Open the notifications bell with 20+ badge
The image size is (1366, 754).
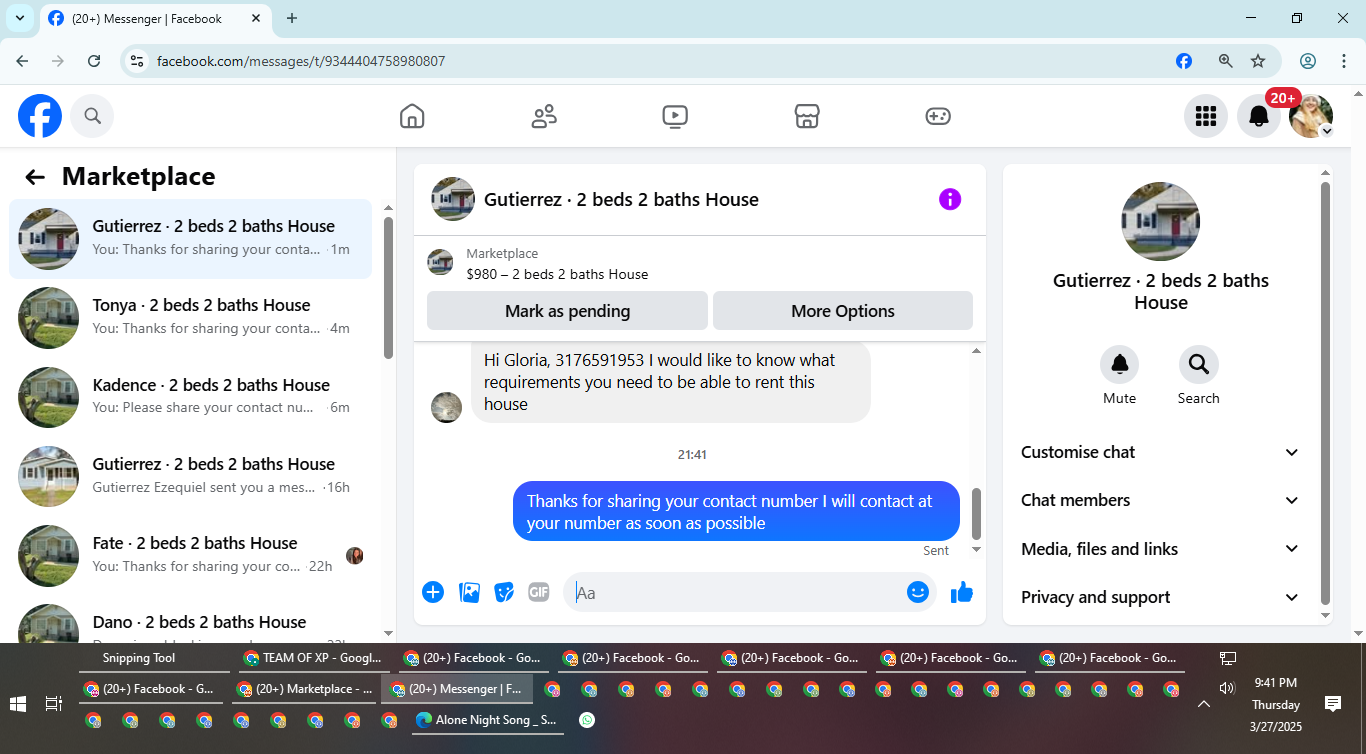1259,117
